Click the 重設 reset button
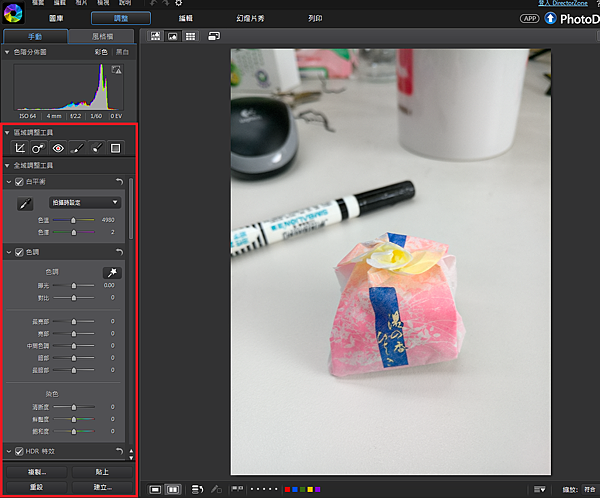This screenshot has height=498, width=600. pos(37,487)
